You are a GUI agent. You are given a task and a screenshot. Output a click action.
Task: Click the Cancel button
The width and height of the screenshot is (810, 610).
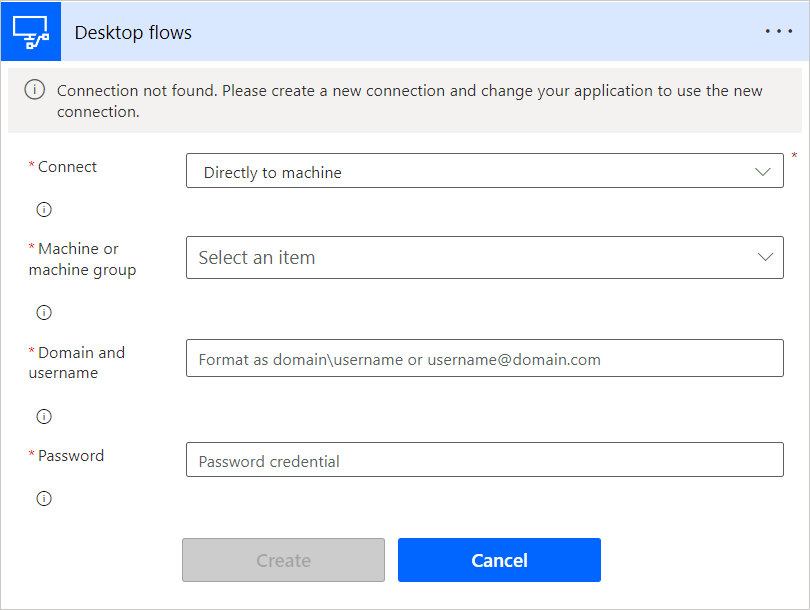[x=499, y=560]
